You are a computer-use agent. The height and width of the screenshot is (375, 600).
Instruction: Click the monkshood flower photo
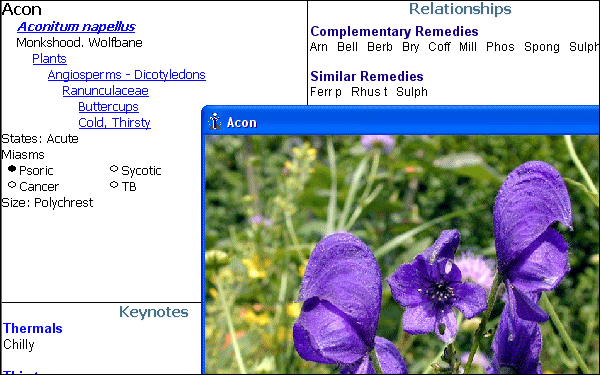tap(402, 254)
